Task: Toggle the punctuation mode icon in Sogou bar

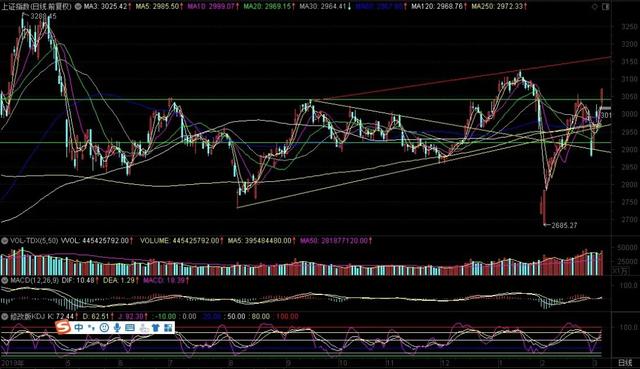Action: (x=91, y=327)
